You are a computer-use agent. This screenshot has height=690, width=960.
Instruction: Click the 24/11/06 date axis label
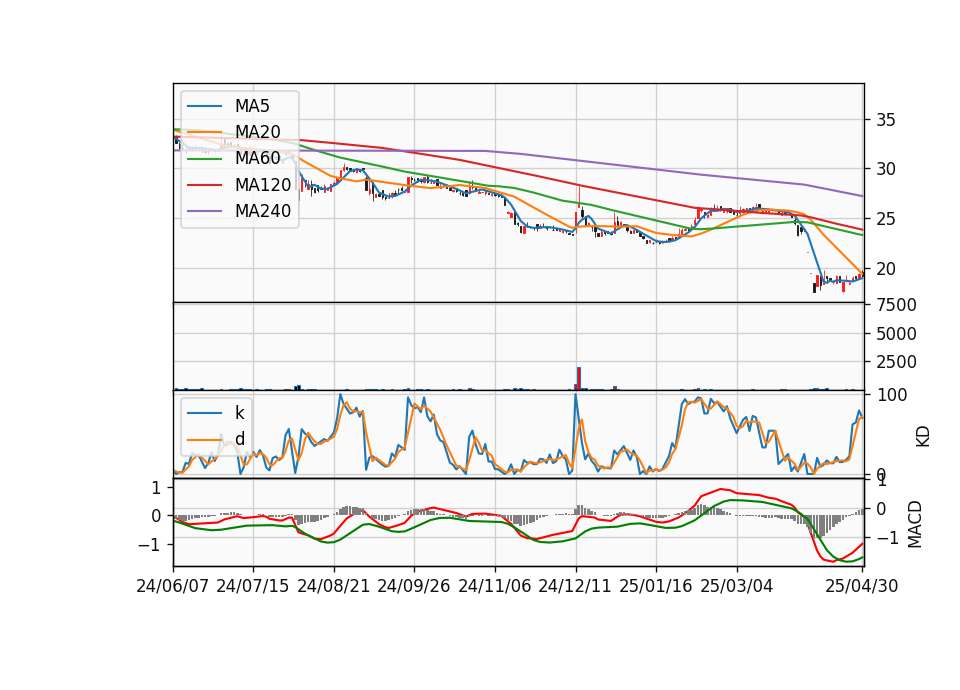[x=495, y=586]
